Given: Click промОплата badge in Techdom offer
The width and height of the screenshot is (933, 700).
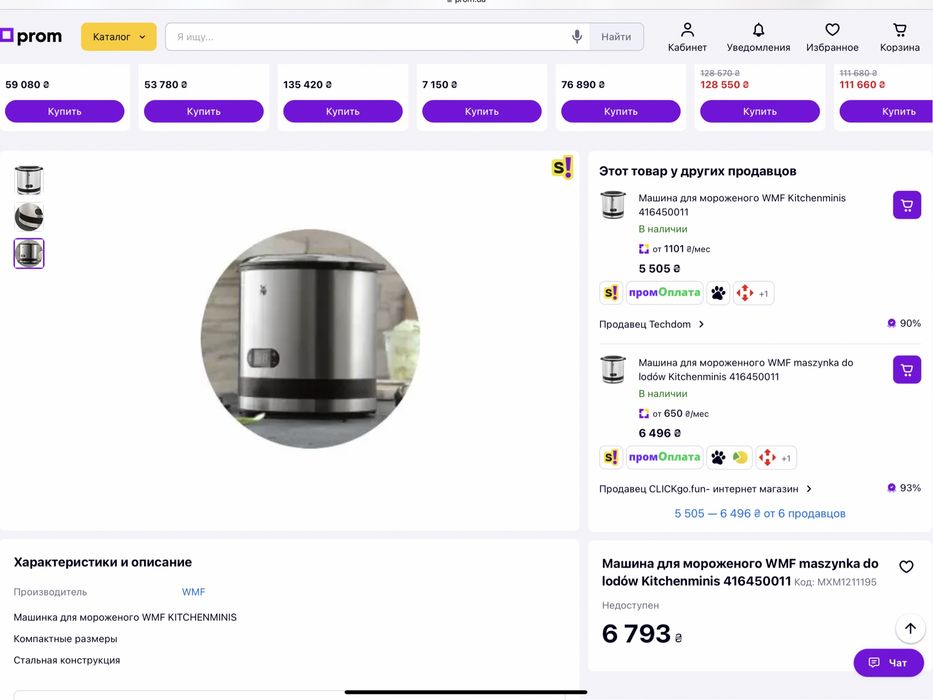Looking at the screenshot, I should click(x=664, y=293).
